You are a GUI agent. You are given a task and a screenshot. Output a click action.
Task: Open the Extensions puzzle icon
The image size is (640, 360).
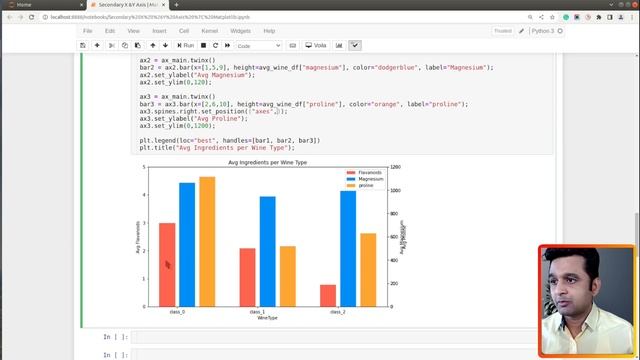[x=599, y=17]
